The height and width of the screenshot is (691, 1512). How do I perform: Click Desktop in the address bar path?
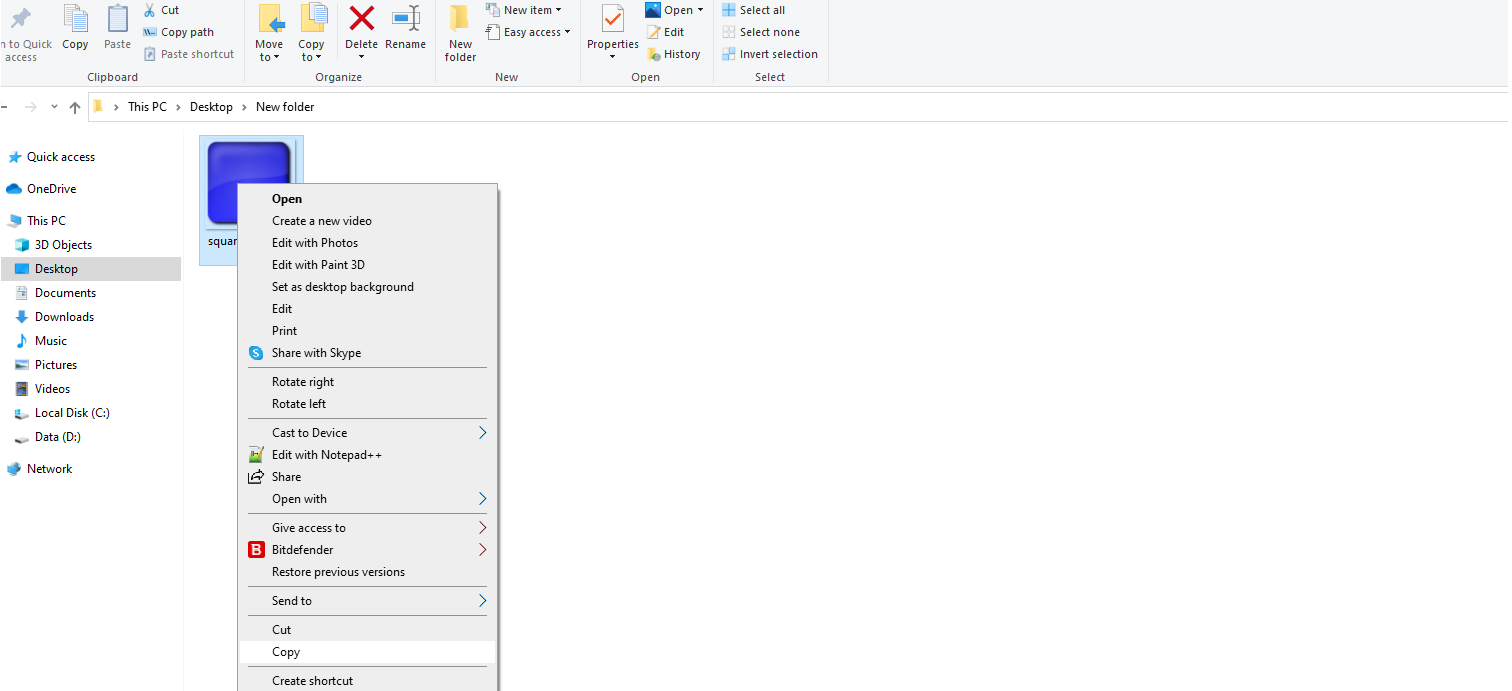click(211, 107)
